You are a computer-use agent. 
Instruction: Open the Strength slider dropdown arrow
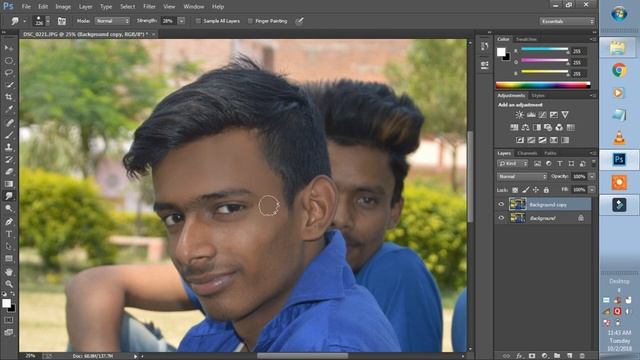click(x=182, y=21)
